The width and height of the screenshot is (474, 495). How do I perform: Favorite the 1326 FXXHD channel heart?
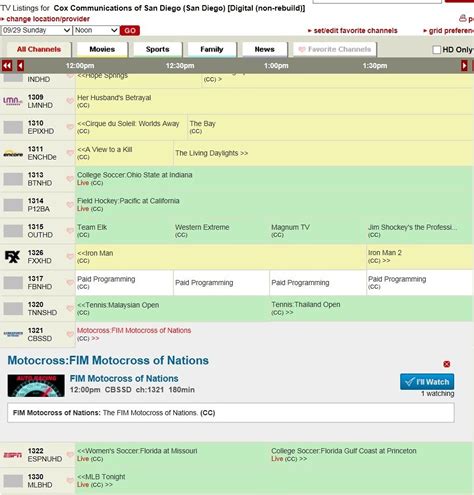(x=70, y=256)
